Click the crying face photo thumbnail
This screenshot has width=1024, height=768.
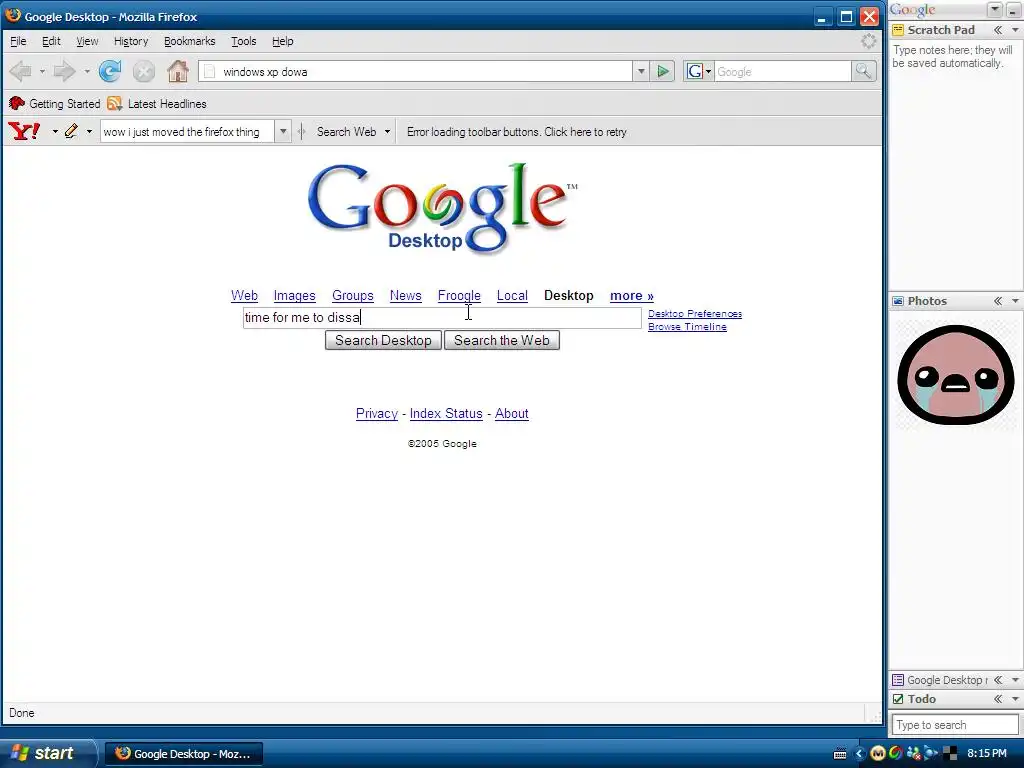955,375
